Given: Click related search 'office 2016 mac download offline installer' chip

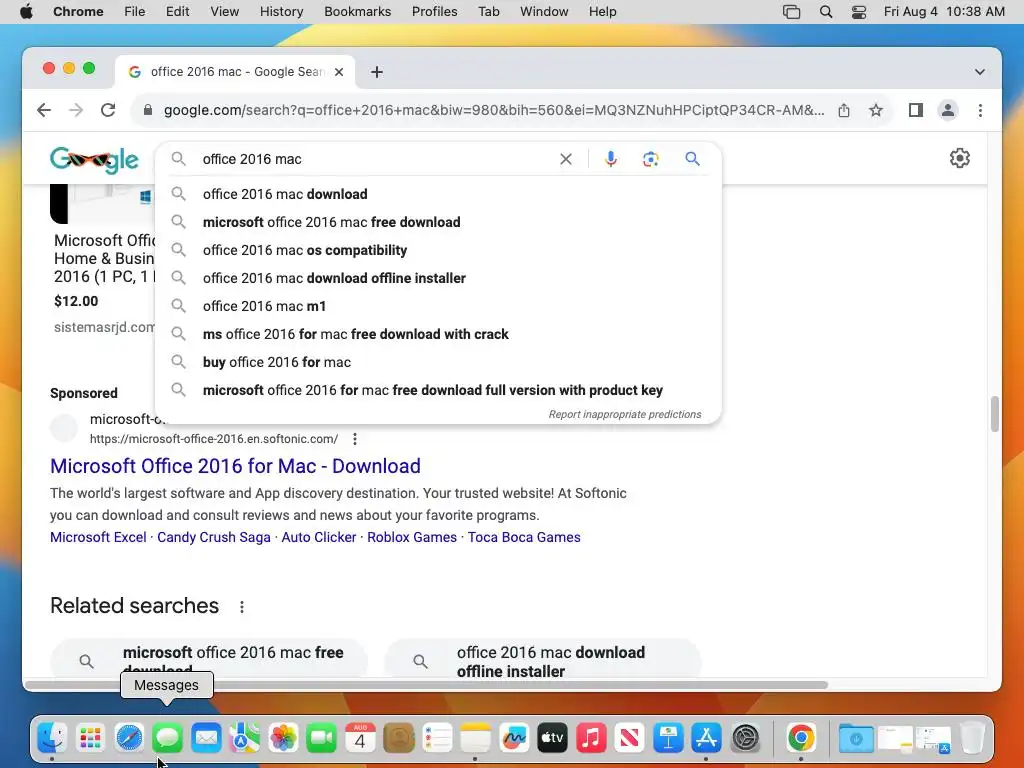Looking at the screenshot, I should pyautogui.click(x=543, y=661).
